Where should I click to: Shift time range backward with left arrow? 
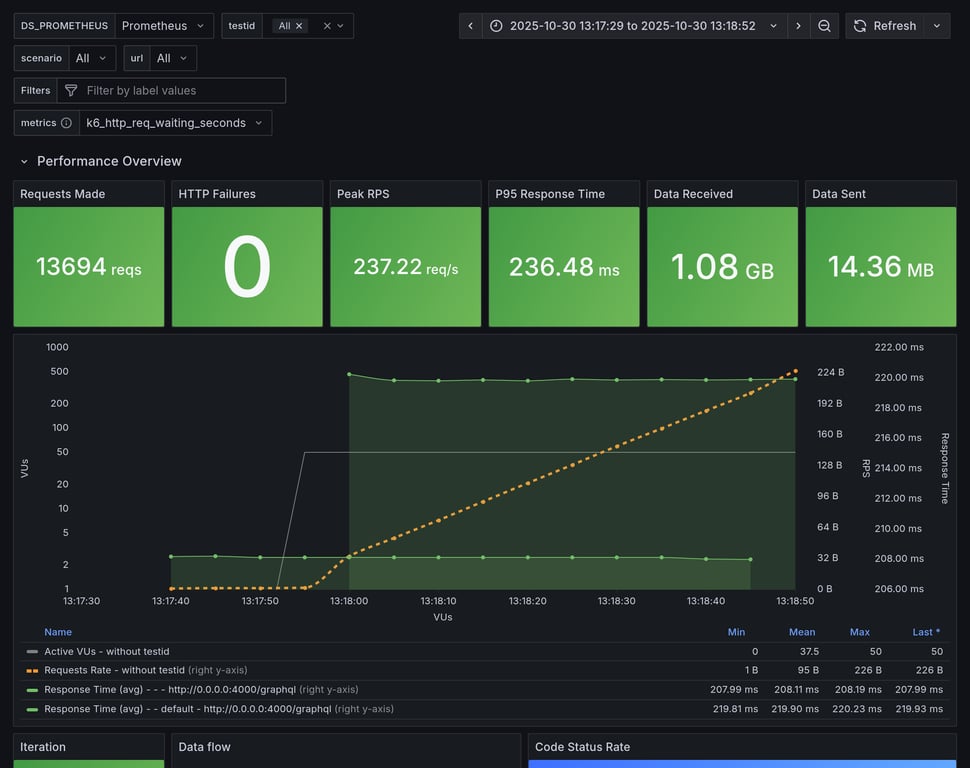tap(471, 26)
